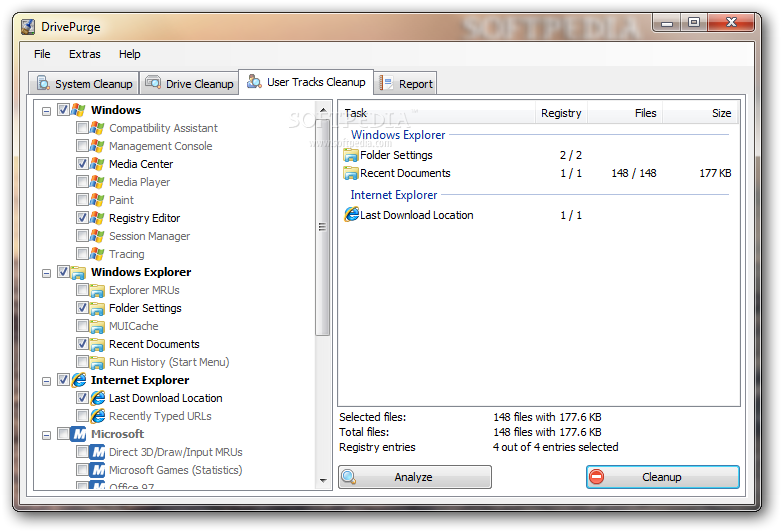The height and width of the screenshot is (532, 782).
Task: Open the Help menu
Action: (129, 54)
